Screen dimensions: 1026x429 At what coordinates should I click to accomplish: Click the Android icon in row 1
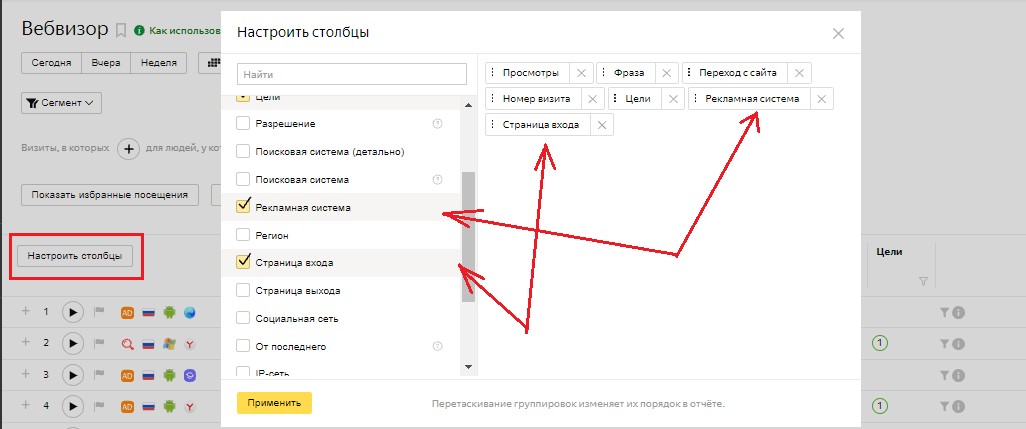169,313
